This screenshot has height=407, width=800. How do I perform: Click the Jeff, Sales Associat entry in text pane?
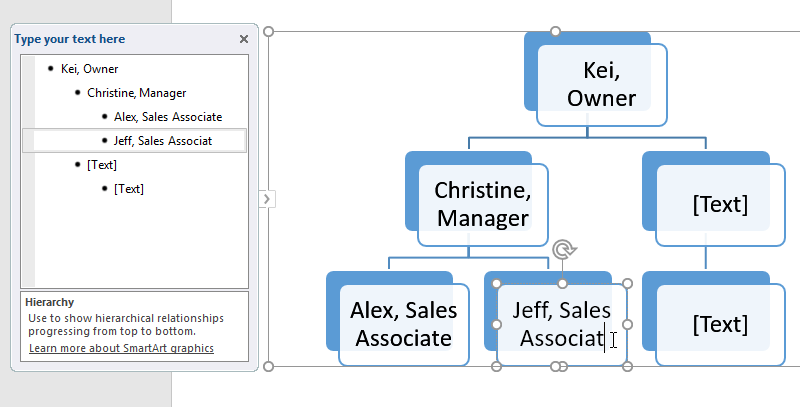pos(163,140)
